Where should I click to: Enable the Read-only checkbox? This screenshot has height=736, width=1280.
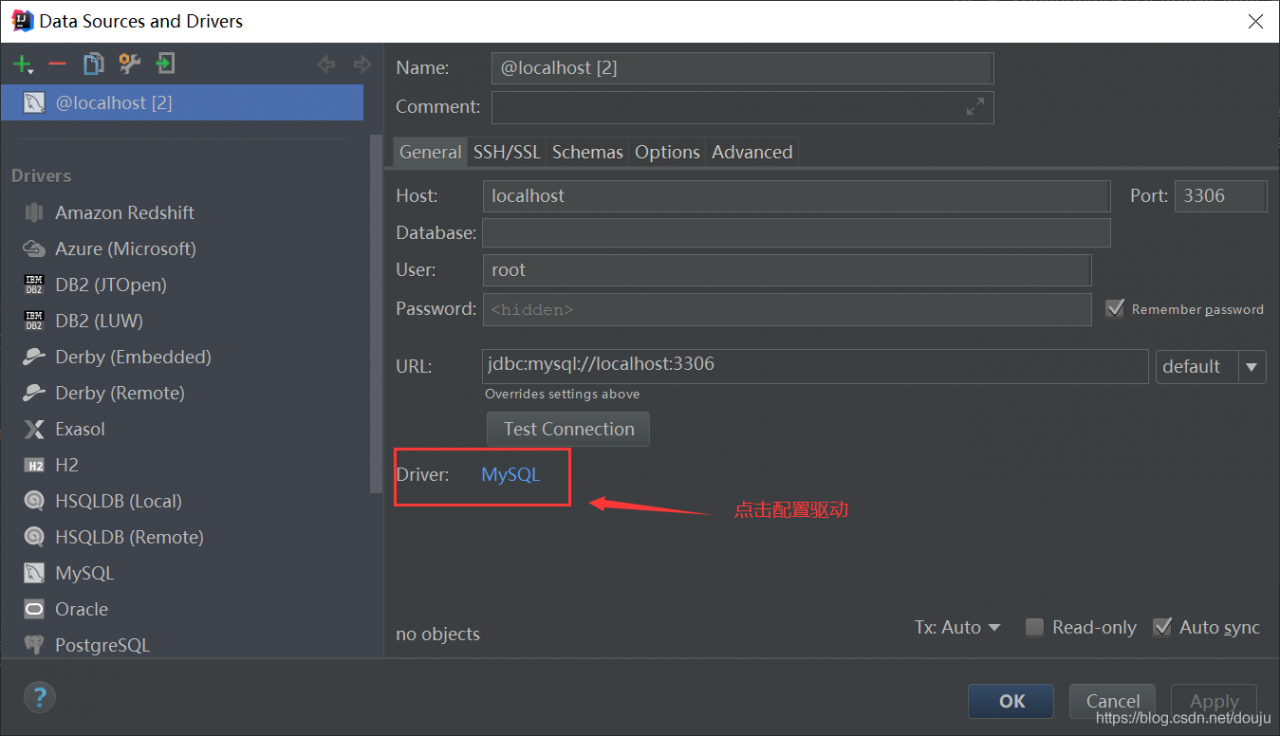(1035, 627)
